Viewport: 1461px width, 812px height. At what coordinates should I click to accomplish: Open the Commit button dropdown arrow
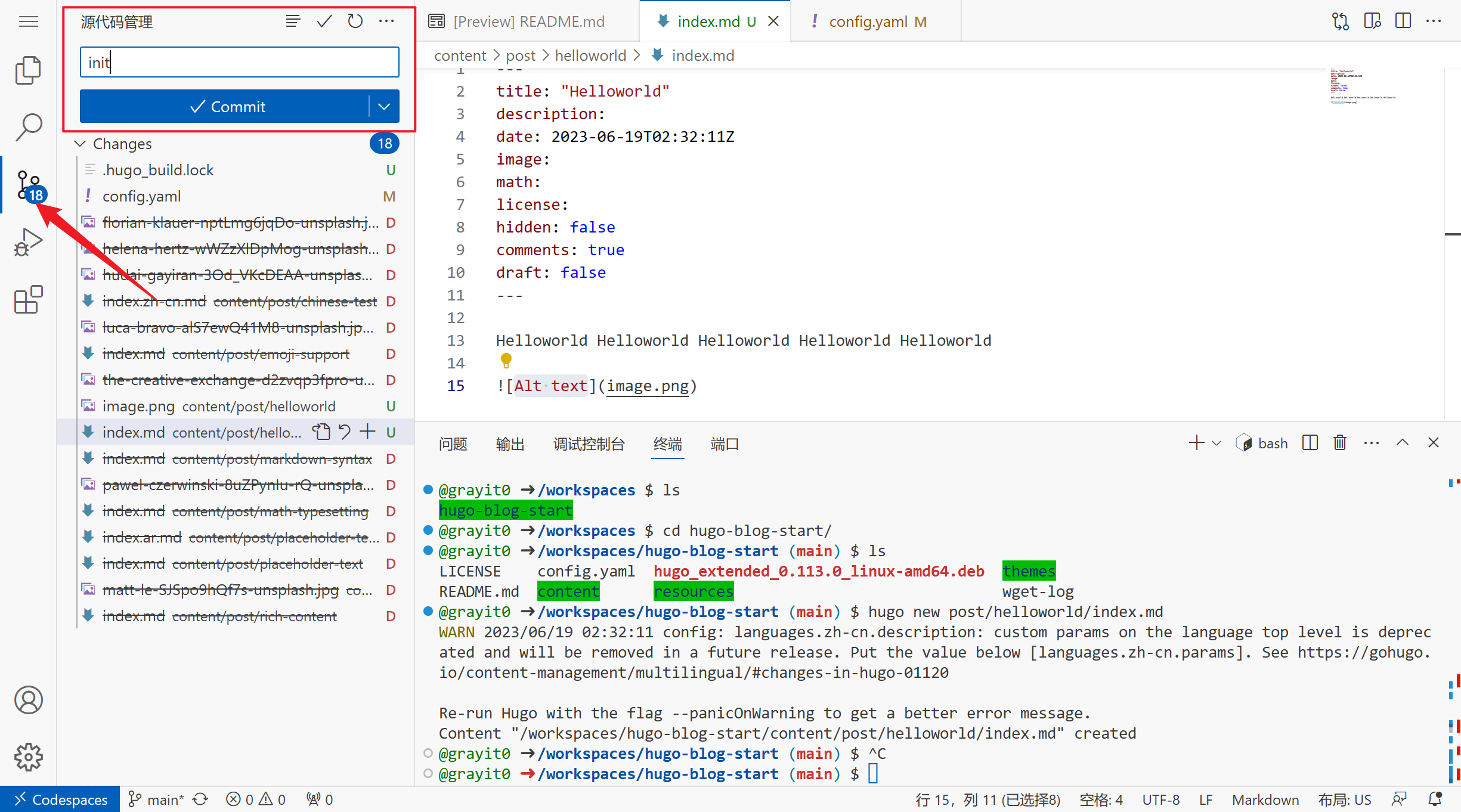[384, 107]
